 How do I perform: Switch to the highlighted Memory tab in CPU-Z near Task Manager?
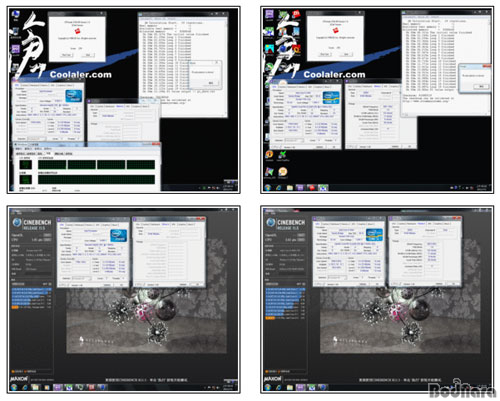coord(120,106)
